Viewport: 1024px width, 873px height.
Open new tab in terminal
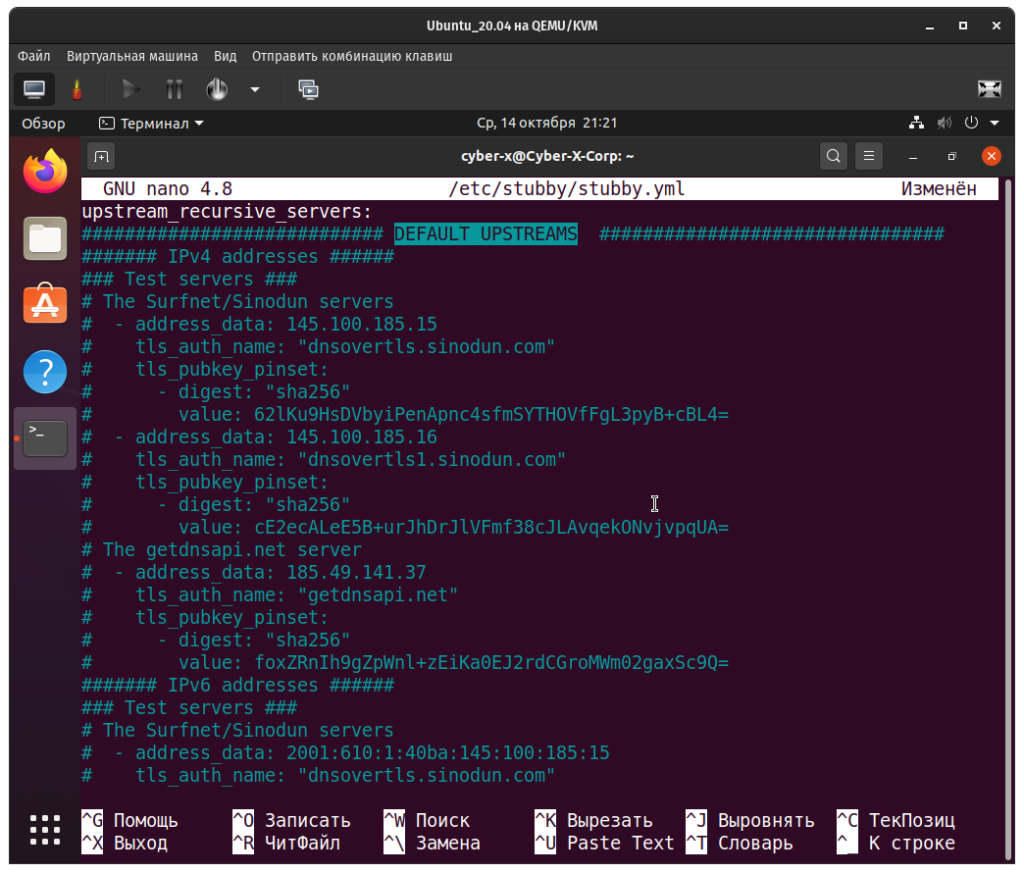click(x=100, y=156)
